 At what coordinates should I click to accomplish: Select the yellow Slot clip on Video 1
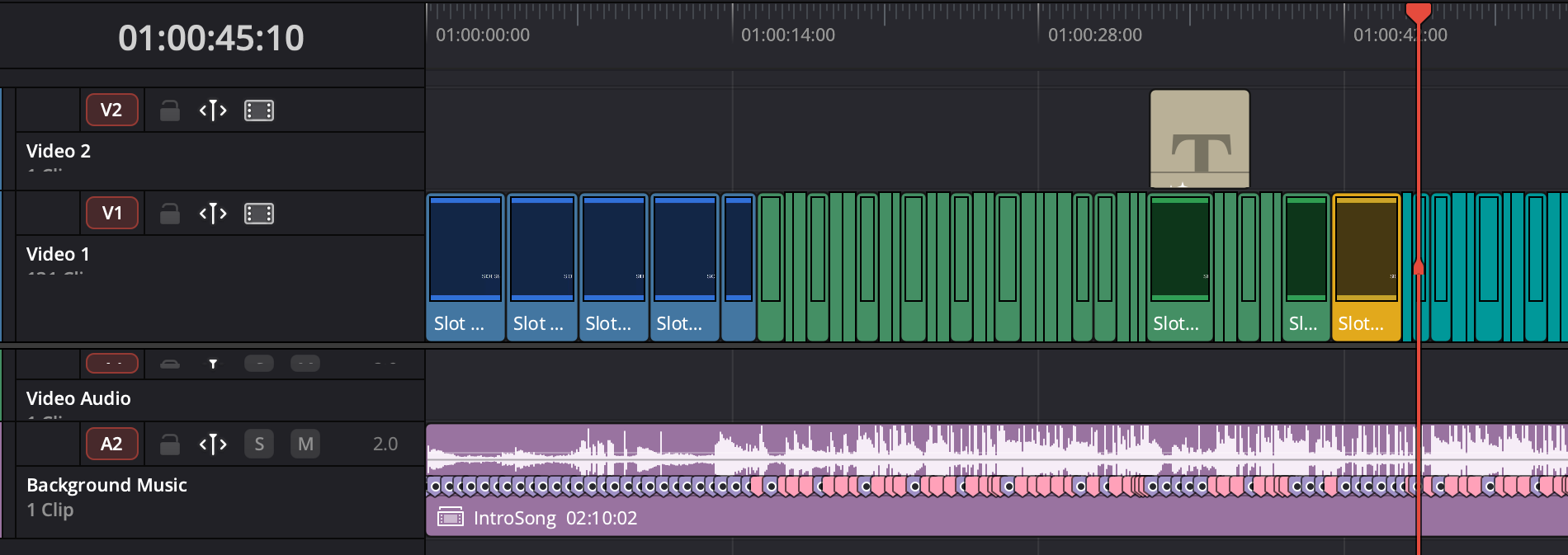pyautogui.click(x=1367, y=267)
